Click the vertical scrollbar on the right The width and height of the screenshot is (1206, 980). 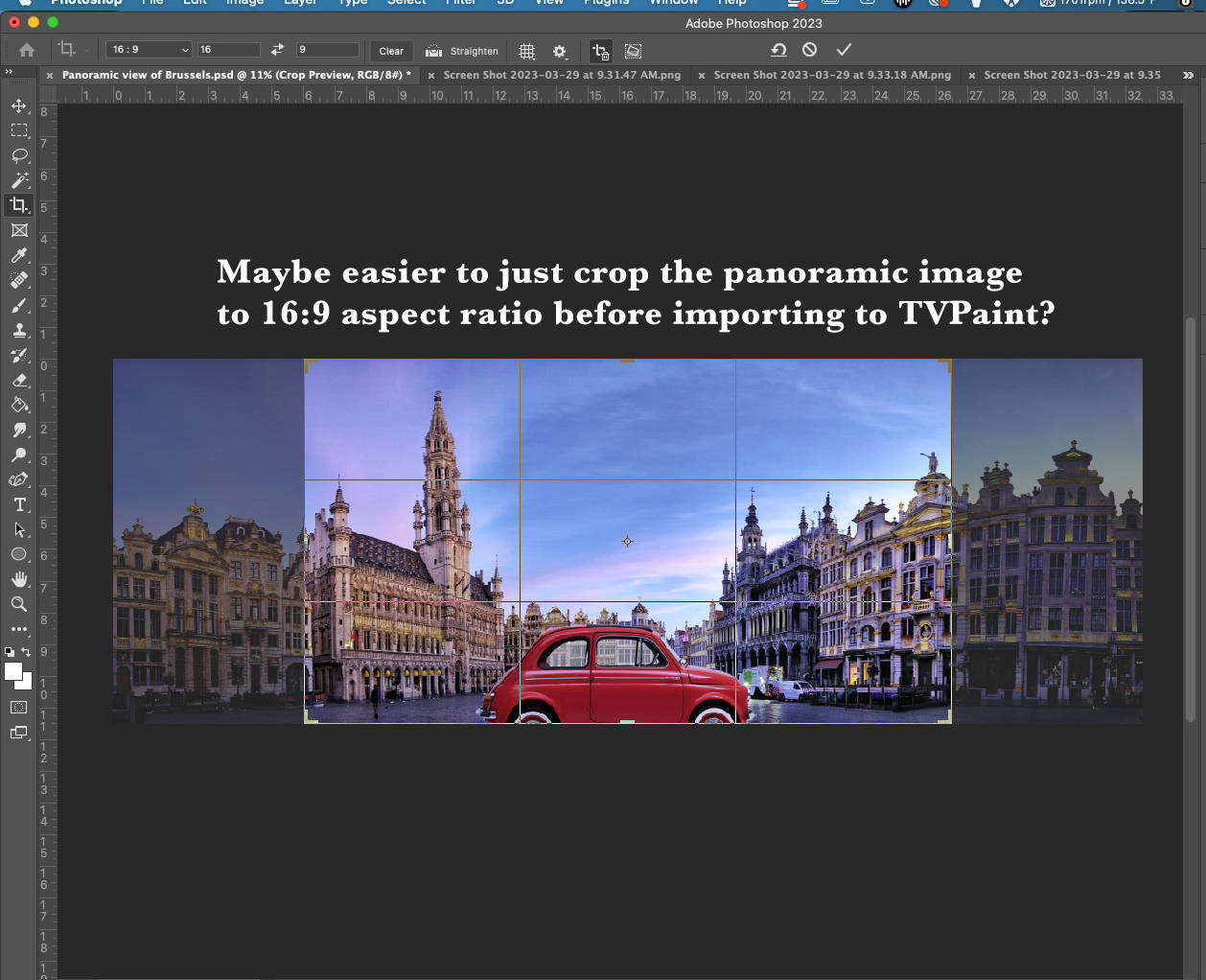click(x=1191, y=518)
